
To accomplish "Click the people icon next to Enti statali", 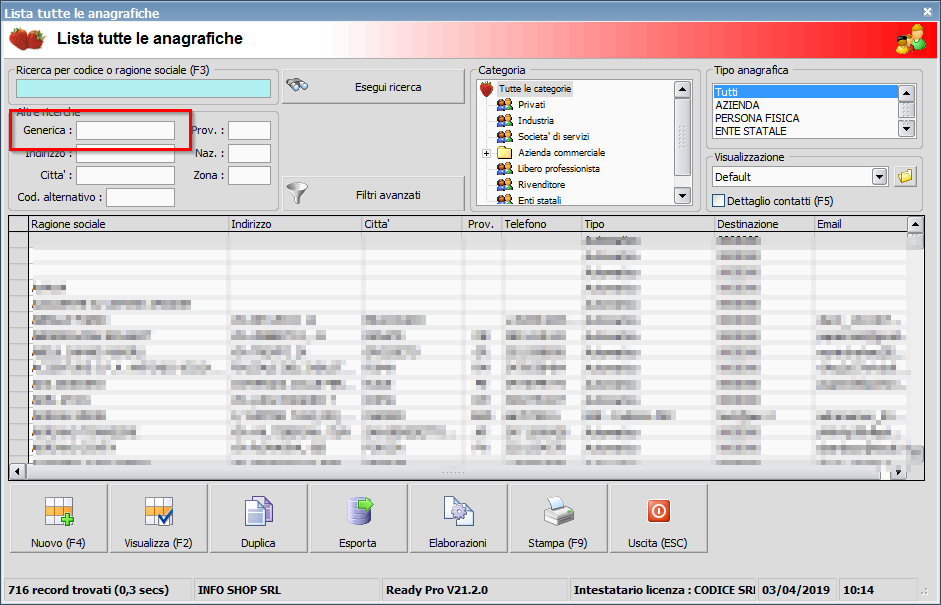I will 505,199.
